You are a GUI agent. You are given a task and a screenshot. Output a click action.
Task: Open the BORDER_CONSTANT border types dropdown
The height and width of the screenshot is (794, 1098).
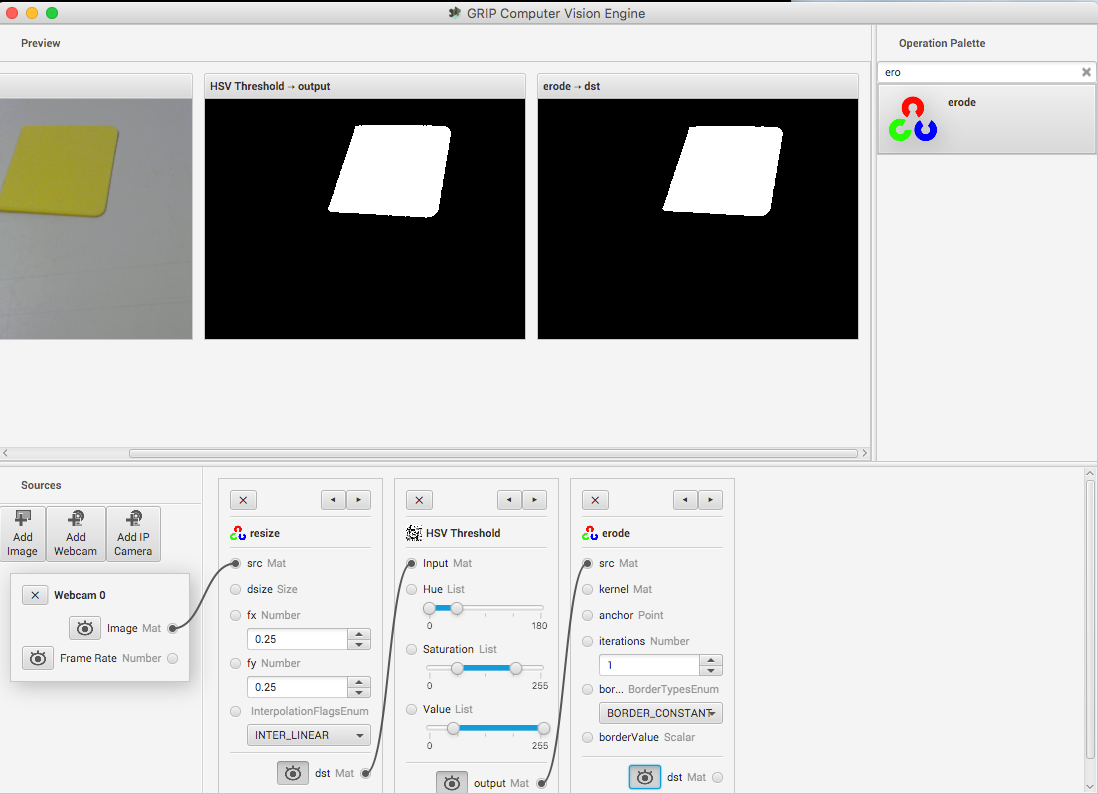(660, 712)
